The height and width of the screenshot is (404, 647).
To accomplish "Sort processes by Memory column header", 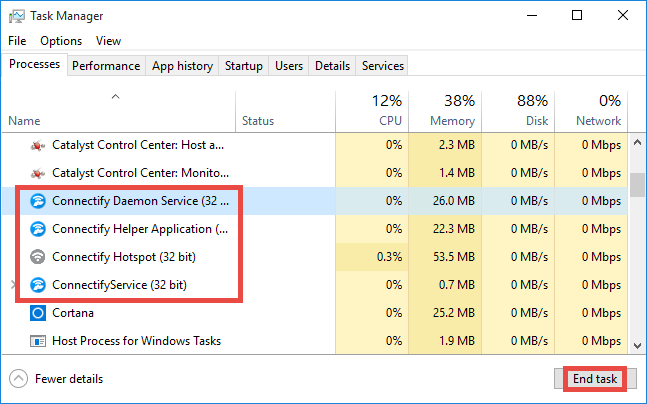I will tap(445, 111).
